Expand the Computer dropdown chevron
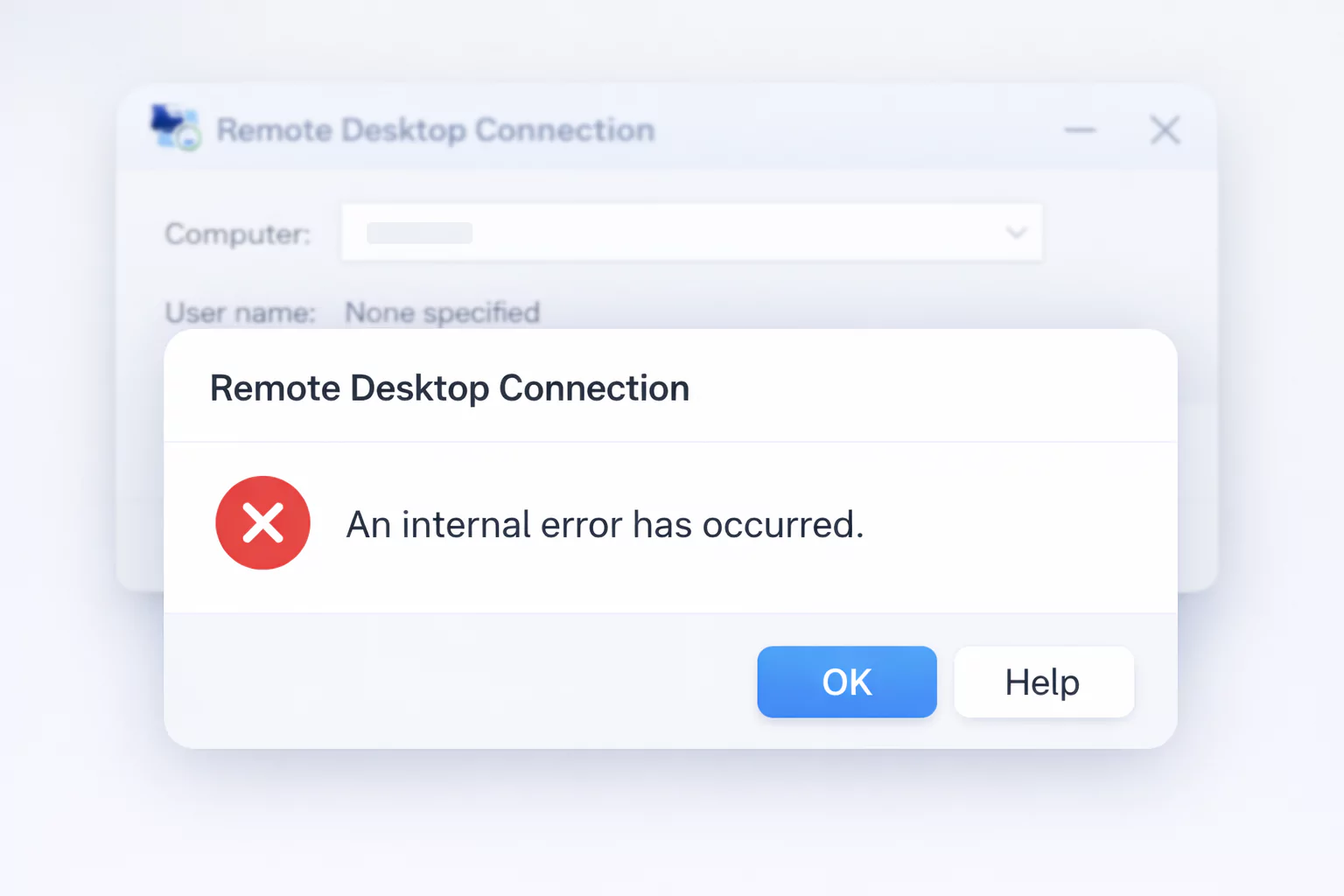This screenshot has height=896, width=1344. 1016,233
